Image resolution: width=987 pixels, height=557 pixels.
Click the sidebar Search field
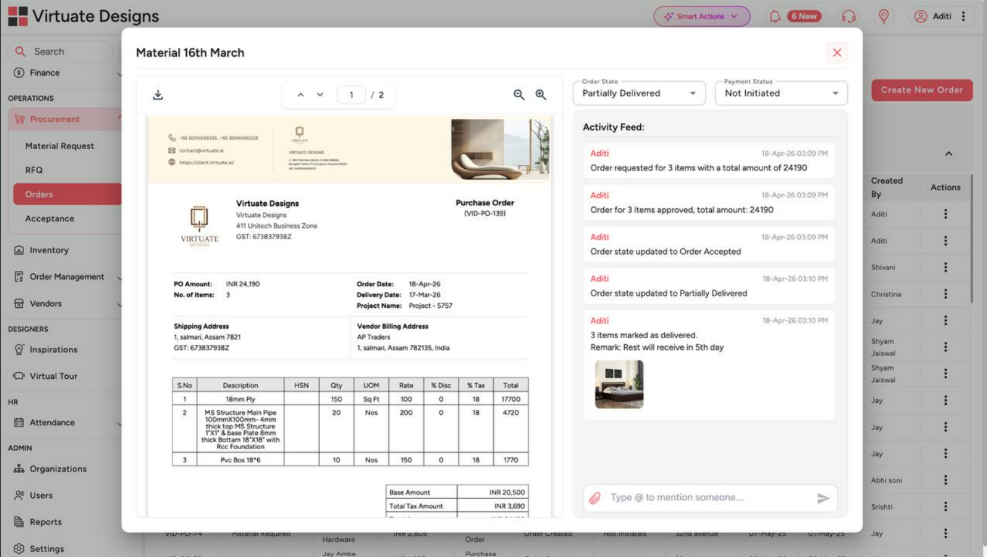coord(62,52)
